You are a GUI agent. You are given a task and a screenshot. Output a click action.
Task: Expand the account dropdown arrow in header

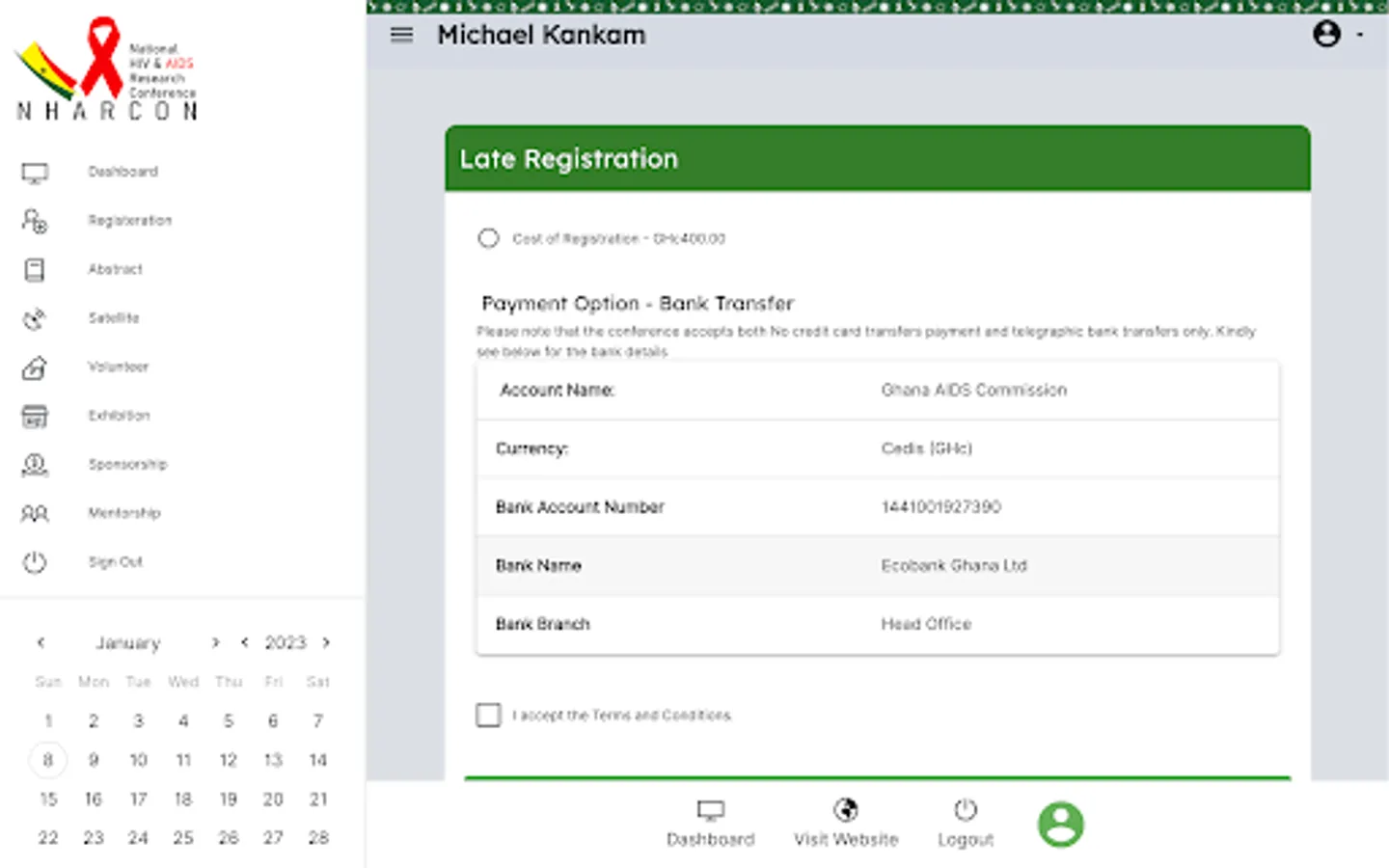1360,36
